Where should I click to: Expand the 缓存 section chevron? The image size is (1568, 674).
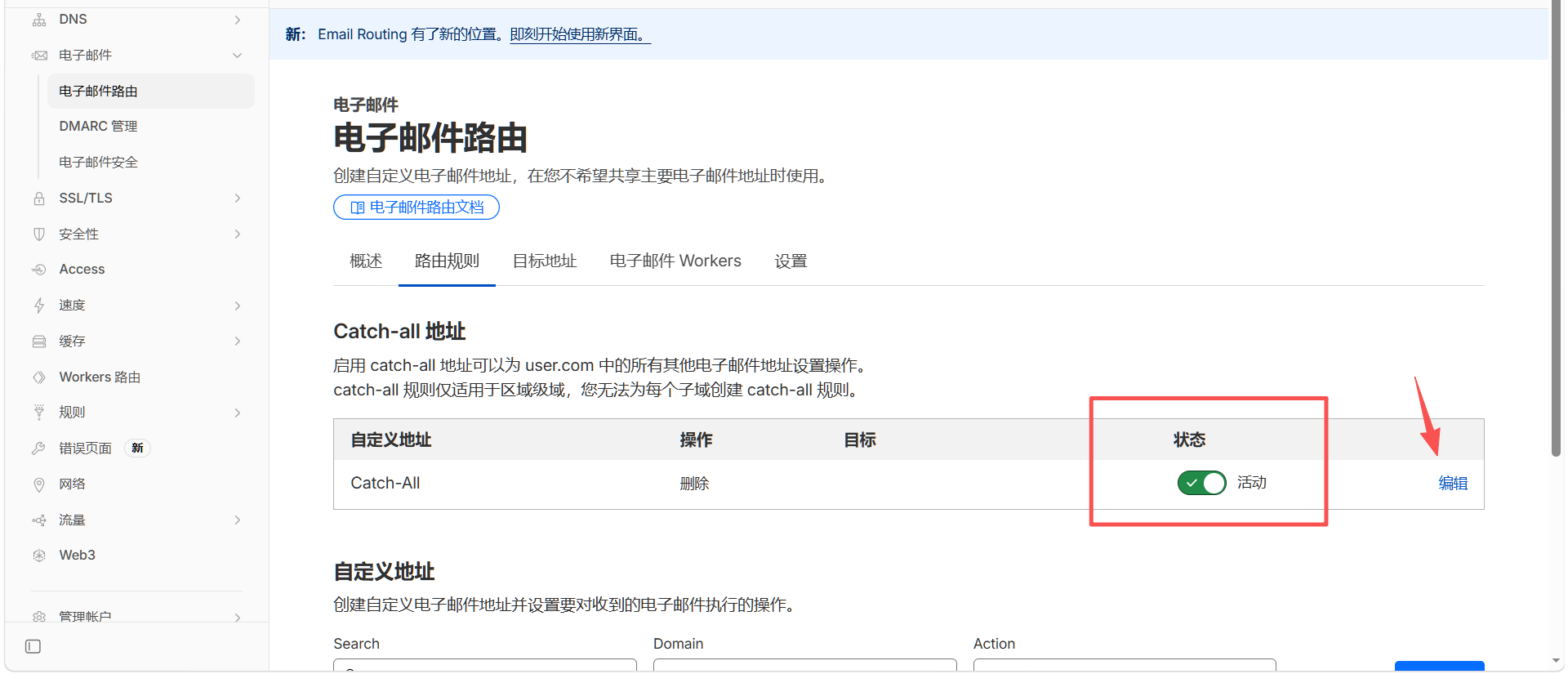point(238,341)
